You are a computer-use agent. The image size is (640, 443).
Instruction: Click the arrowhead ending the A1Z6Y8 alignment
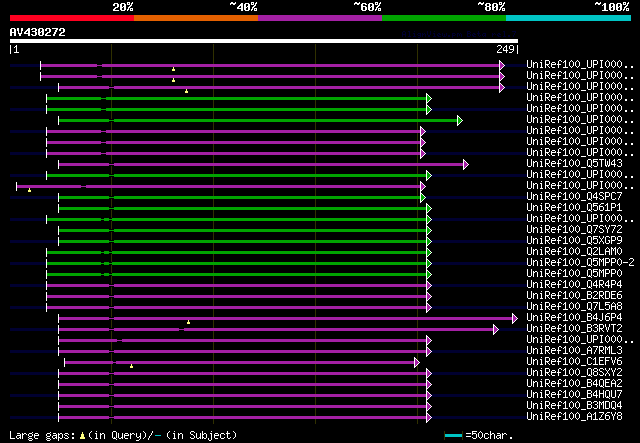(x=429, y=418)
